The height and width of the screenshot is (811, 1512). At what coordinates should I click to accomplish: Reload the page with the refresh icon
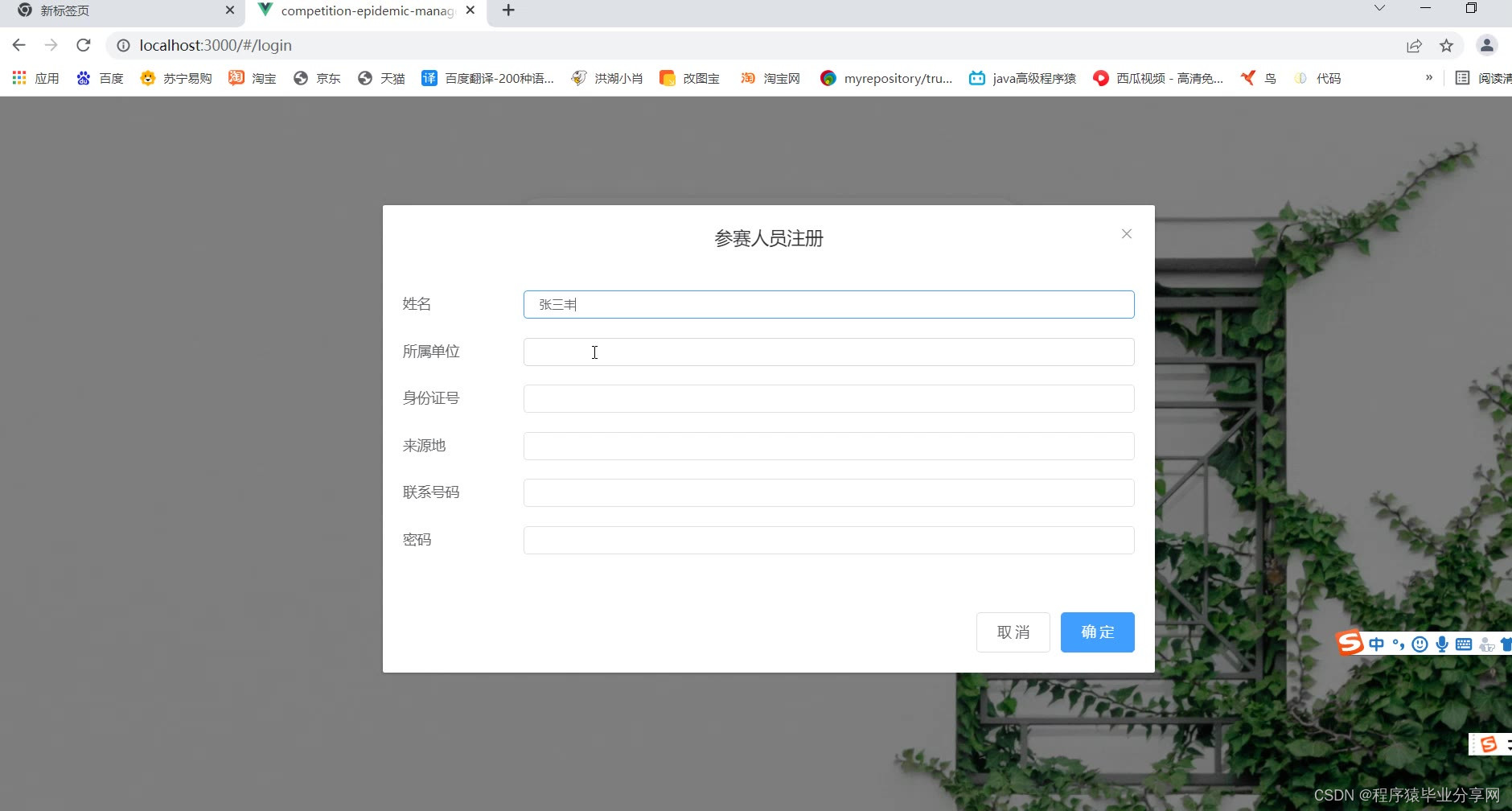click(84, 45)
